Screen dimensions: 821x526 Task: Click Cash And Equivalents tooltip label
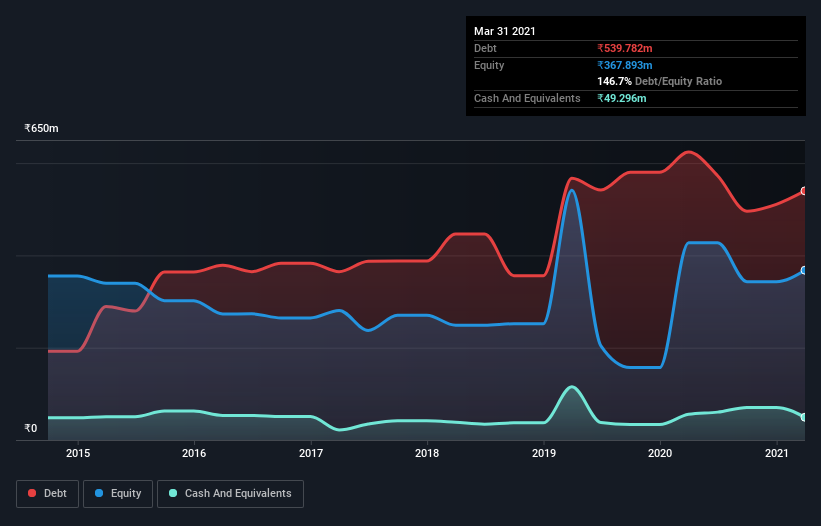[x=527, y=98]
